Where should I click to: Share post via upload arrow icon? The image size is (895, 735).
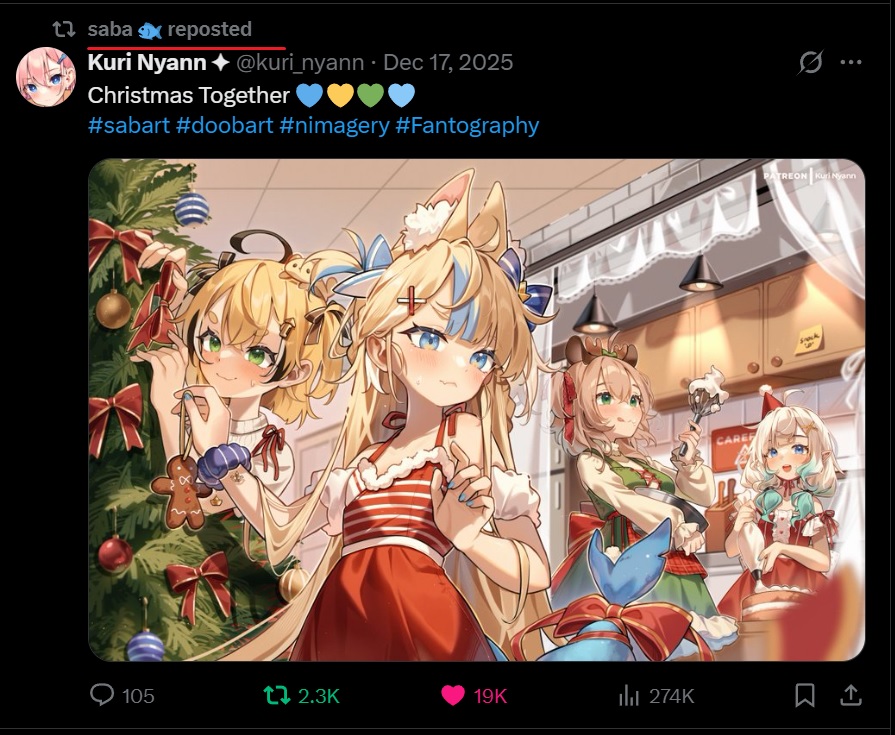[850, 695]
